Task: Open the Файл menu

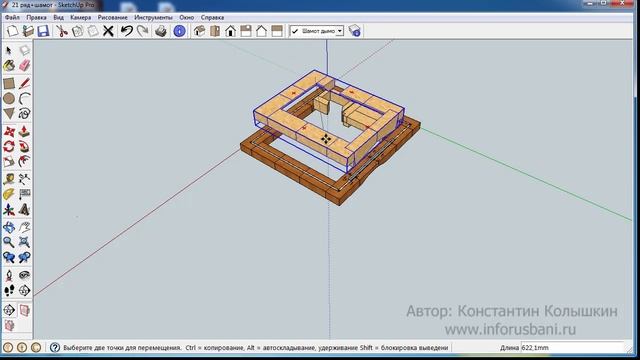Action: (12, 18)
